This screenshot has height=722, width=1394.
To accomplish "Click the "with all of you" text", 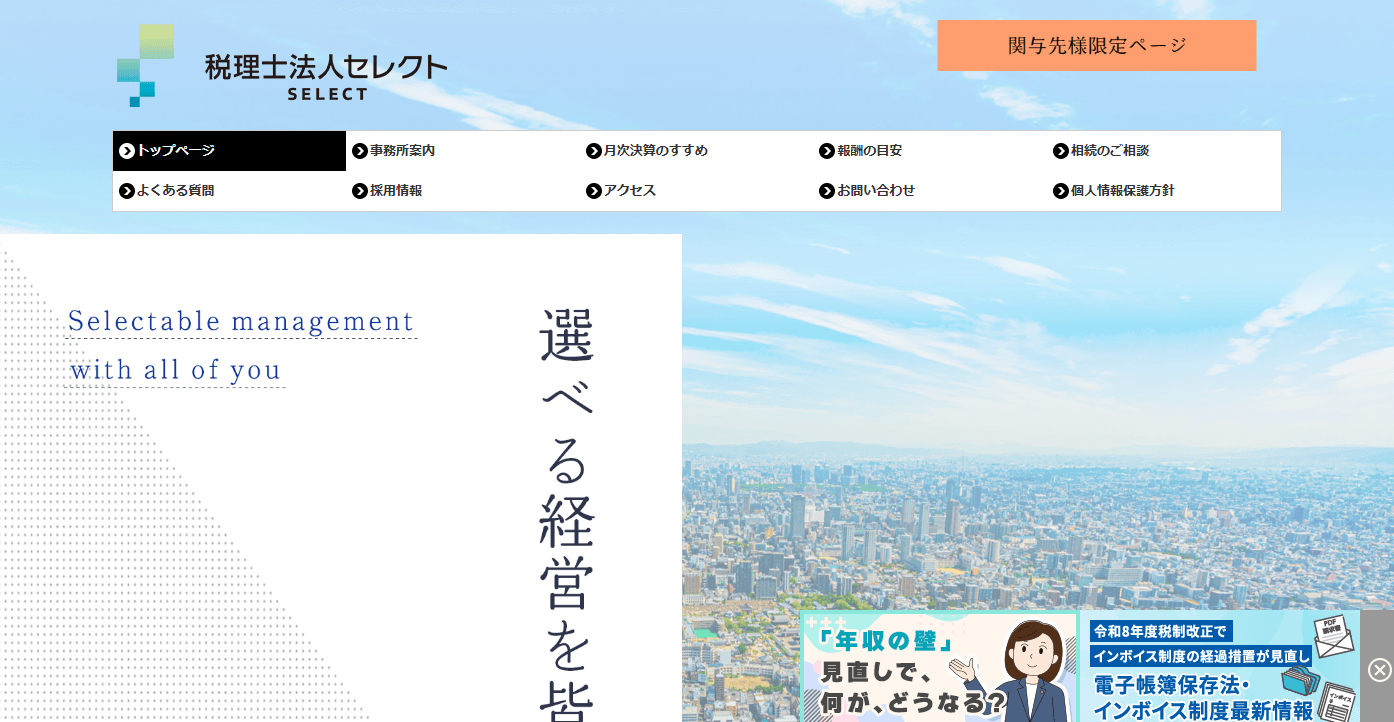I will click(x=176, y=370).
